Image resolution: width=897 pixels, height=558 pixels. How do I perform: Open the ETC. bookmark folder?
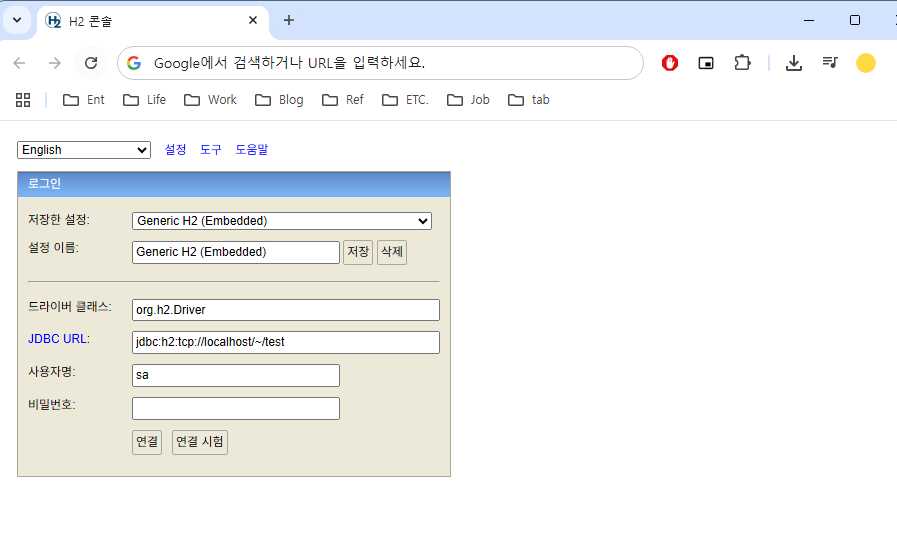[405, 100]
